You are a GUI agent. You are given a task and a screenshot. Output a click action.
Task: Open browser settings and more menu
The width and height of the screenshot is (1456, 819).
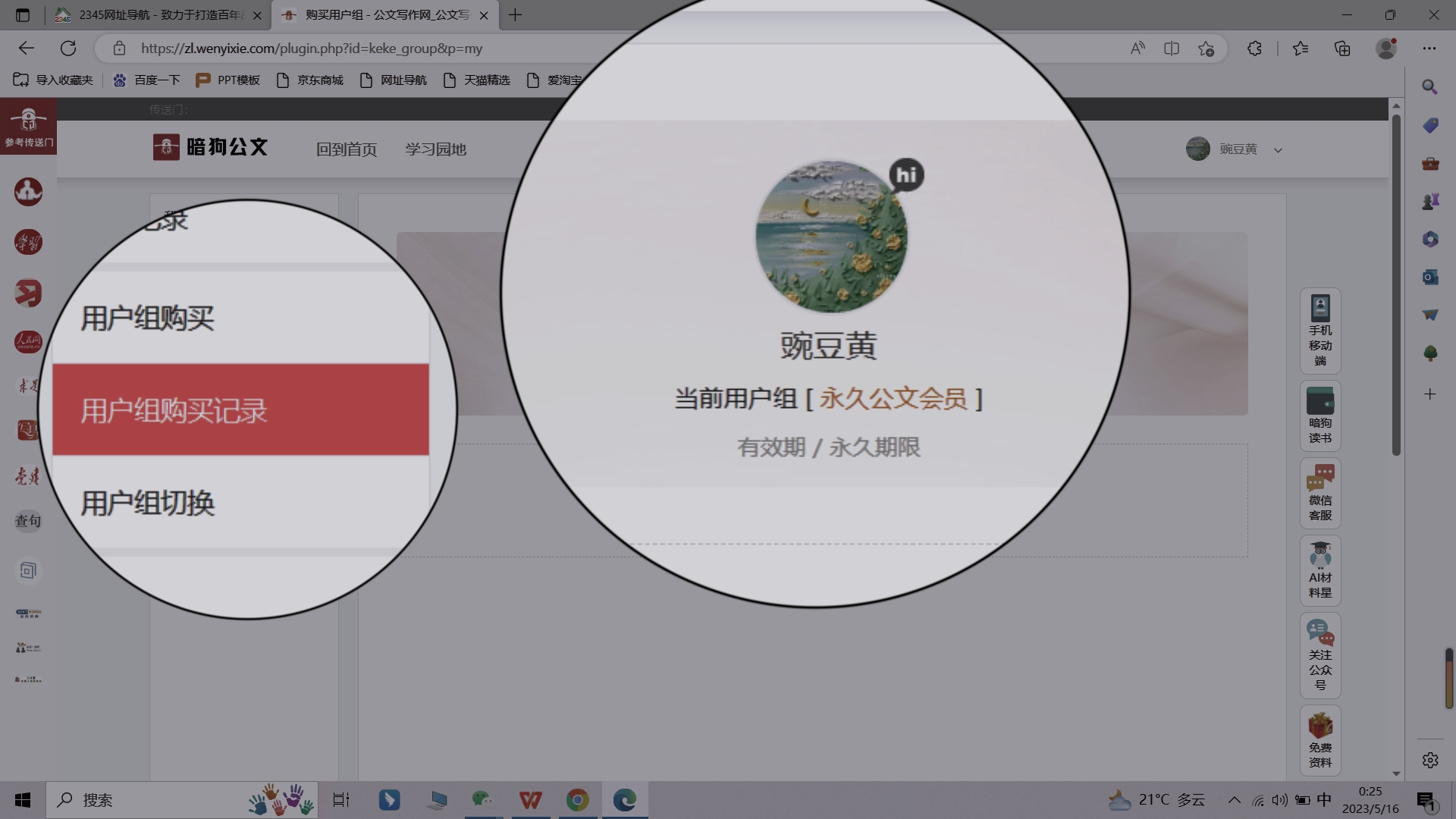pos(1429,49)
